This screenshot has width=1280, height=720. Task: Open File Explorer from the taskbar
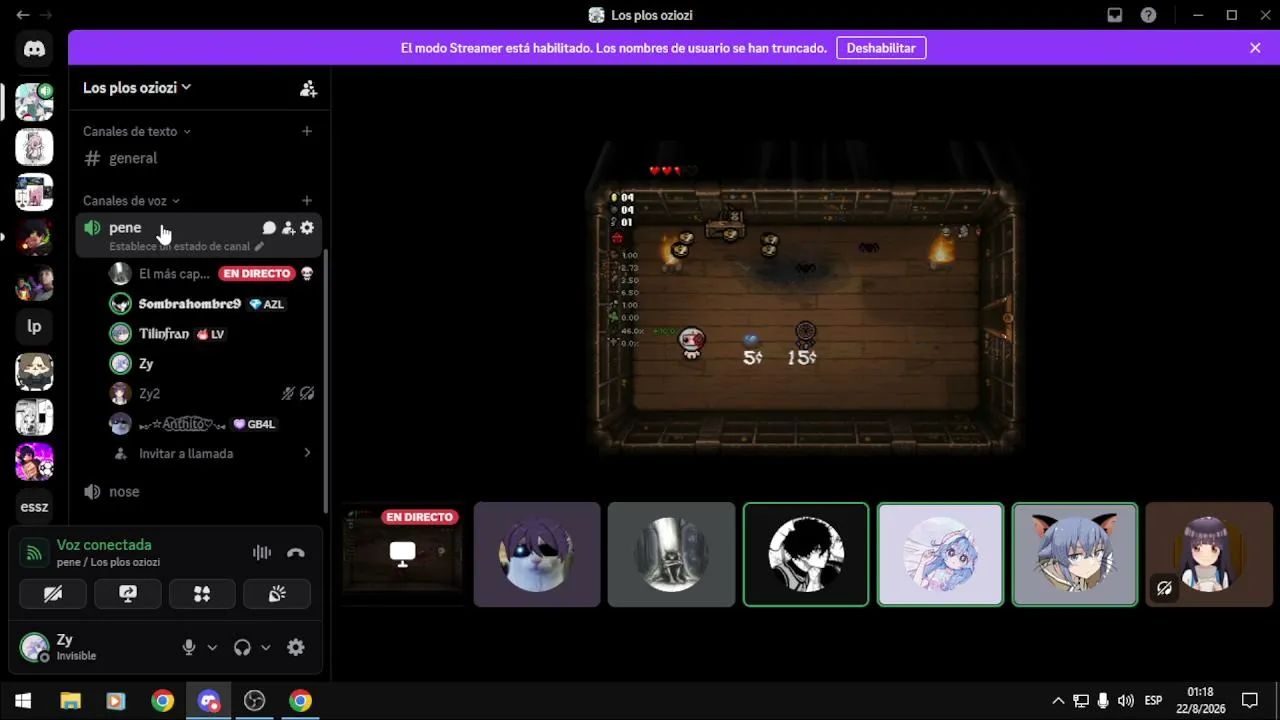[70, 701]
